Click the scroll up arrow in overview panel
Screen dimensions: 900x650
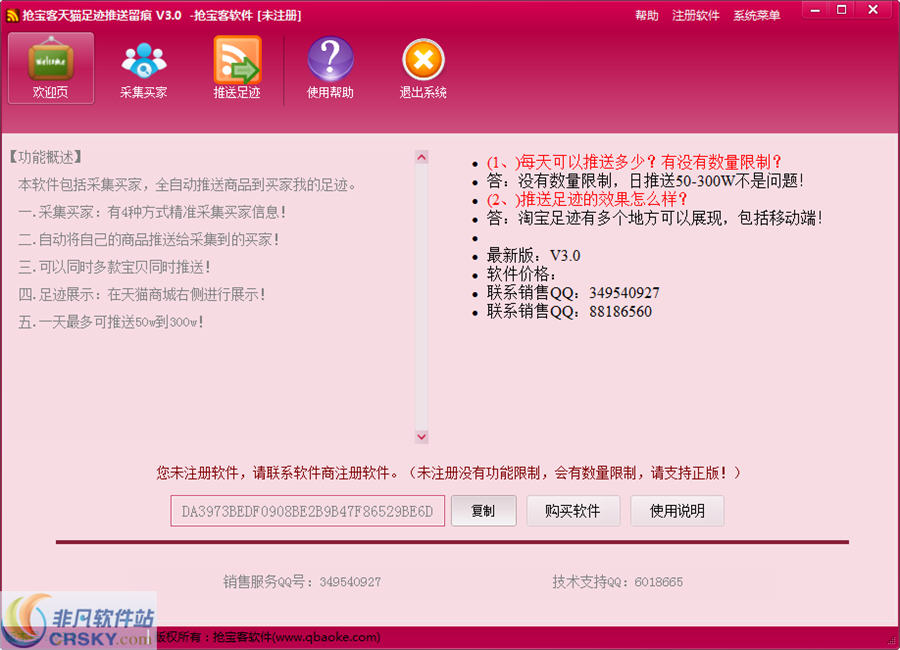pyautogui.click(x=421, y=157)
